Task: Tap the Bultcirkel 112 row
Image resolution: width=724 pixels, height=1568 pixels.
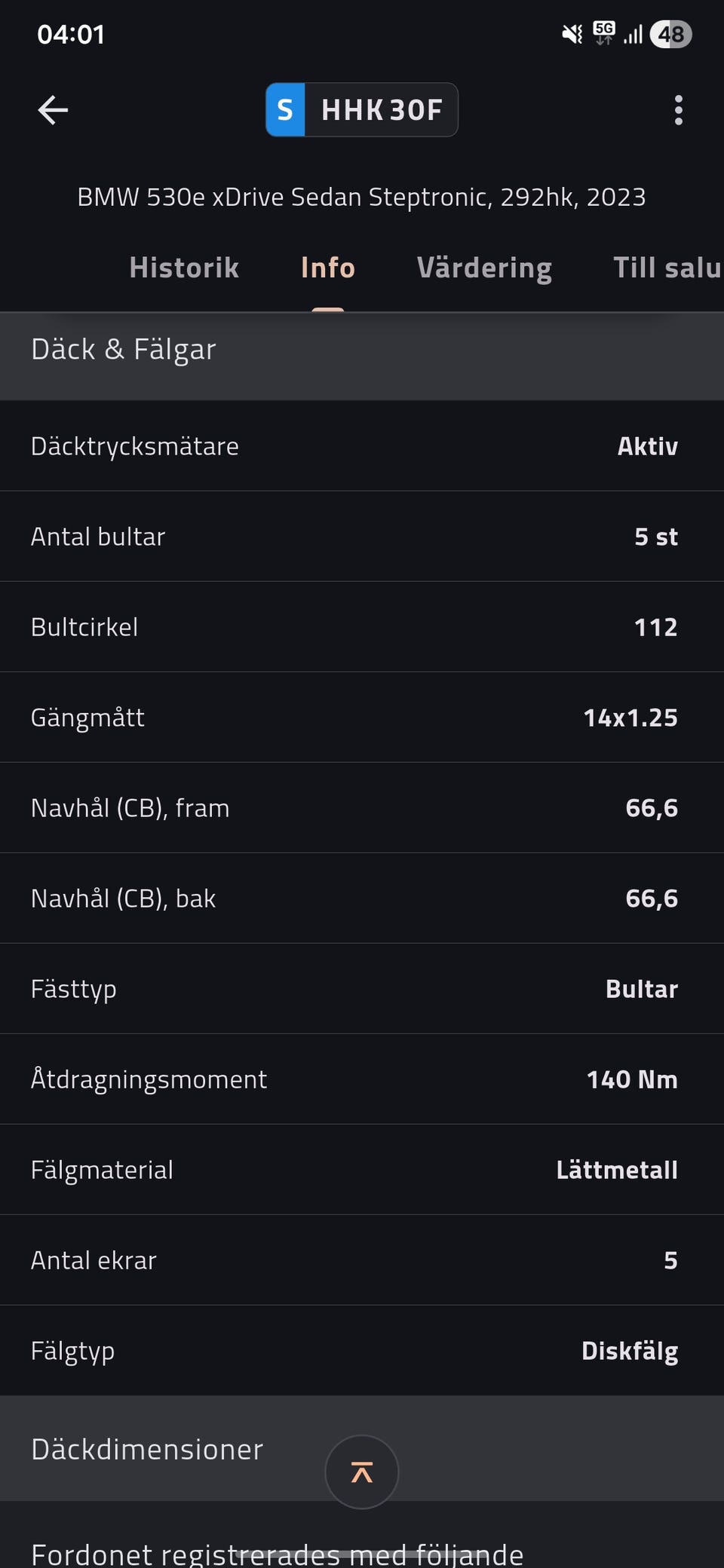Action: point(362,627)
